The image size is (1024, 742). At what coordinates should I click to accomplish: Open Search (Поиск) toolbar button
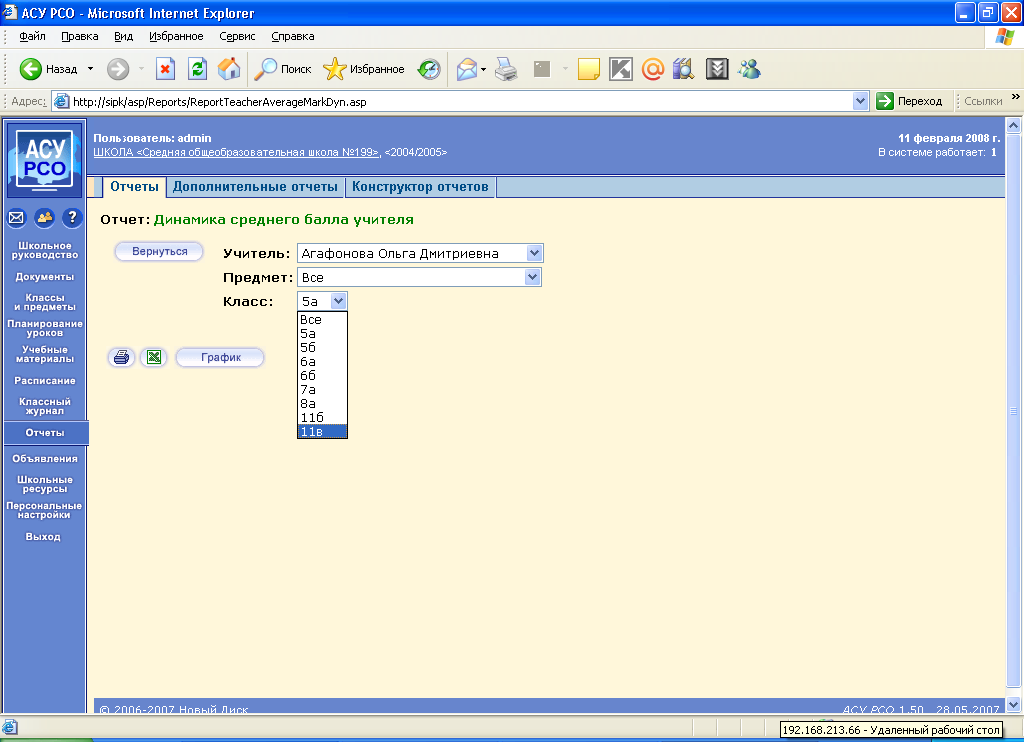click(282, 69)
